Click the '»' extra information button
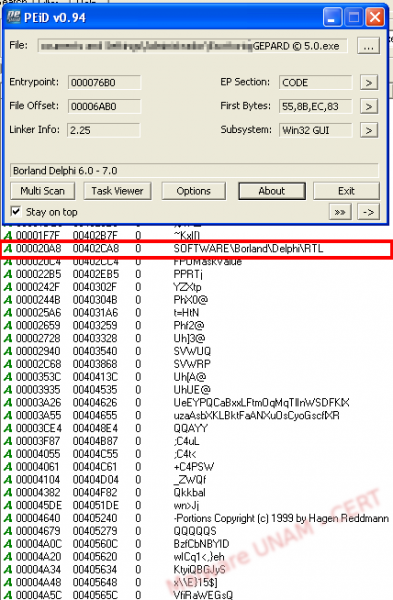The image size is (393, 600). pyautogui.click(x=340, y=212)
